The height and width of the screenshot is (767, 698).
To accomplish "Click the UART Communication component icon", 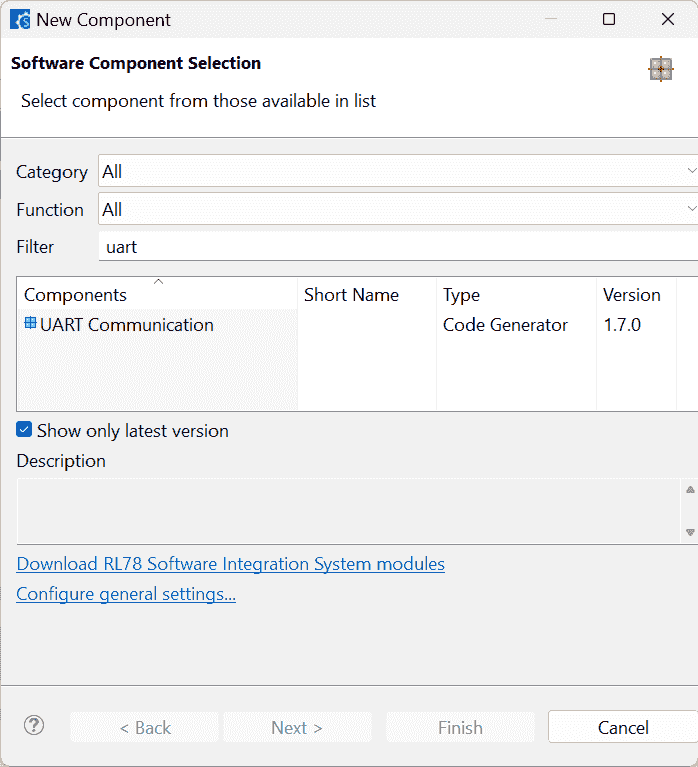I will pyautogui.click(x=30, y=324).
